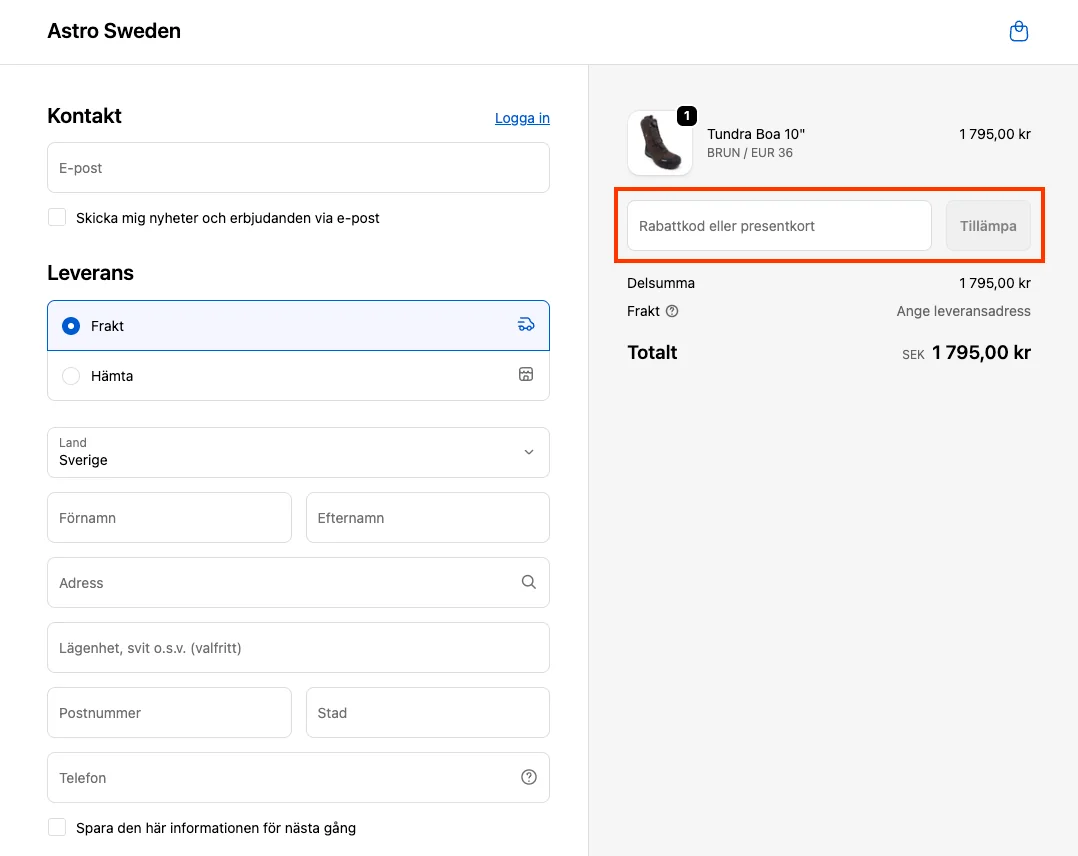Viewport: 1078px width, 856px height.
Task: Click the Logga in link
Action: pos(522,118)
